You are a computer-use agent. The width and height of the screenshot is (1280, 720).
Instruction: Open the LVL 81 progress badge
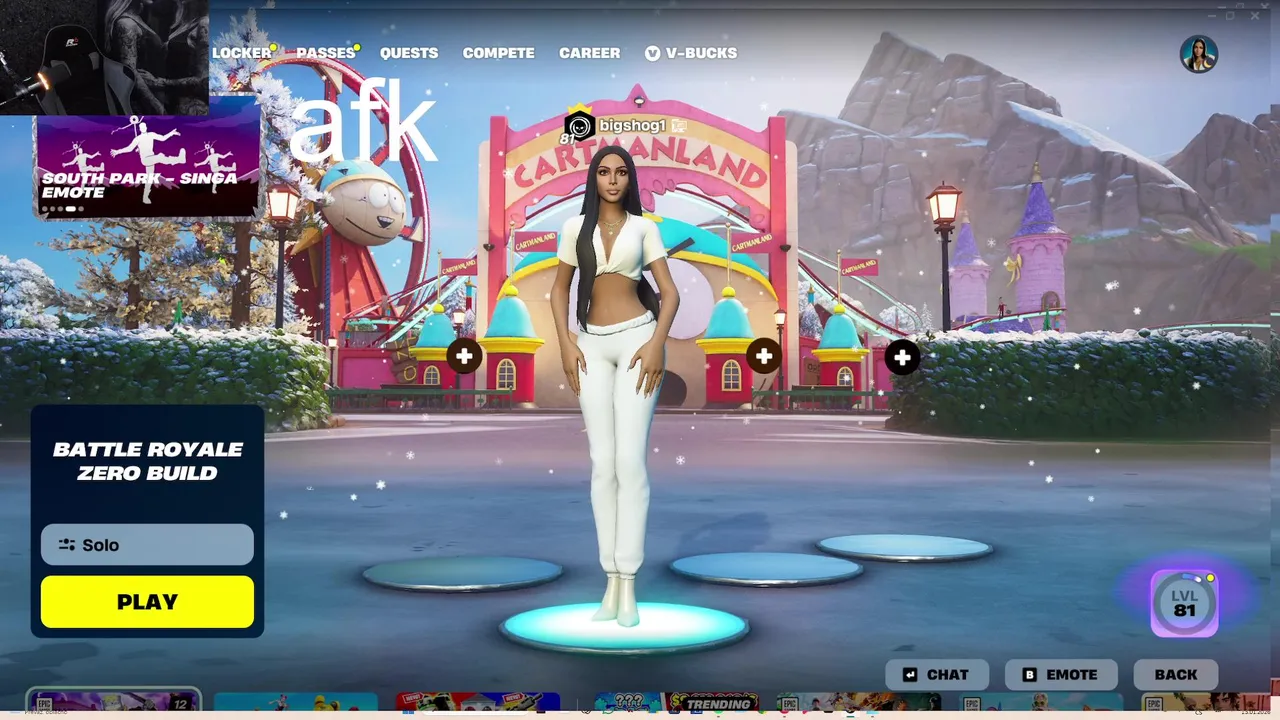[1184, 604]
